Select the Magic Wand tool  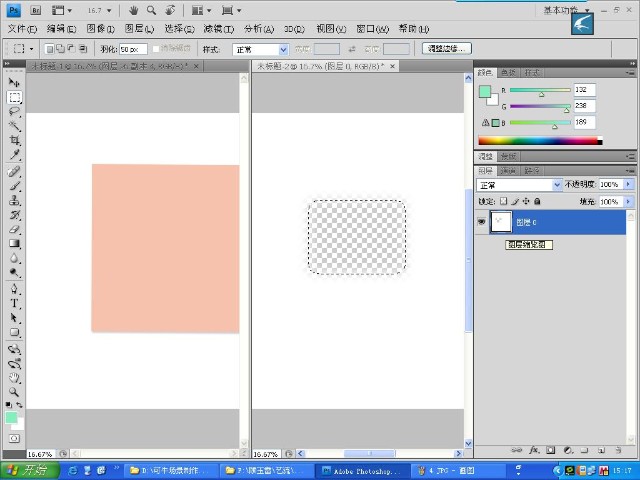15,126
